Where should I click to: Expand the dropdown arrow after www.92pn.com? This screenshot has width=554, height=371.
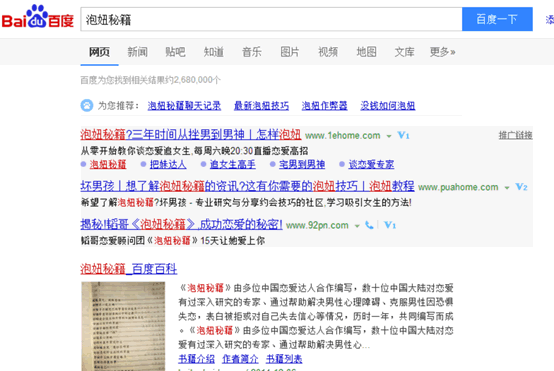tap(357, 226)
